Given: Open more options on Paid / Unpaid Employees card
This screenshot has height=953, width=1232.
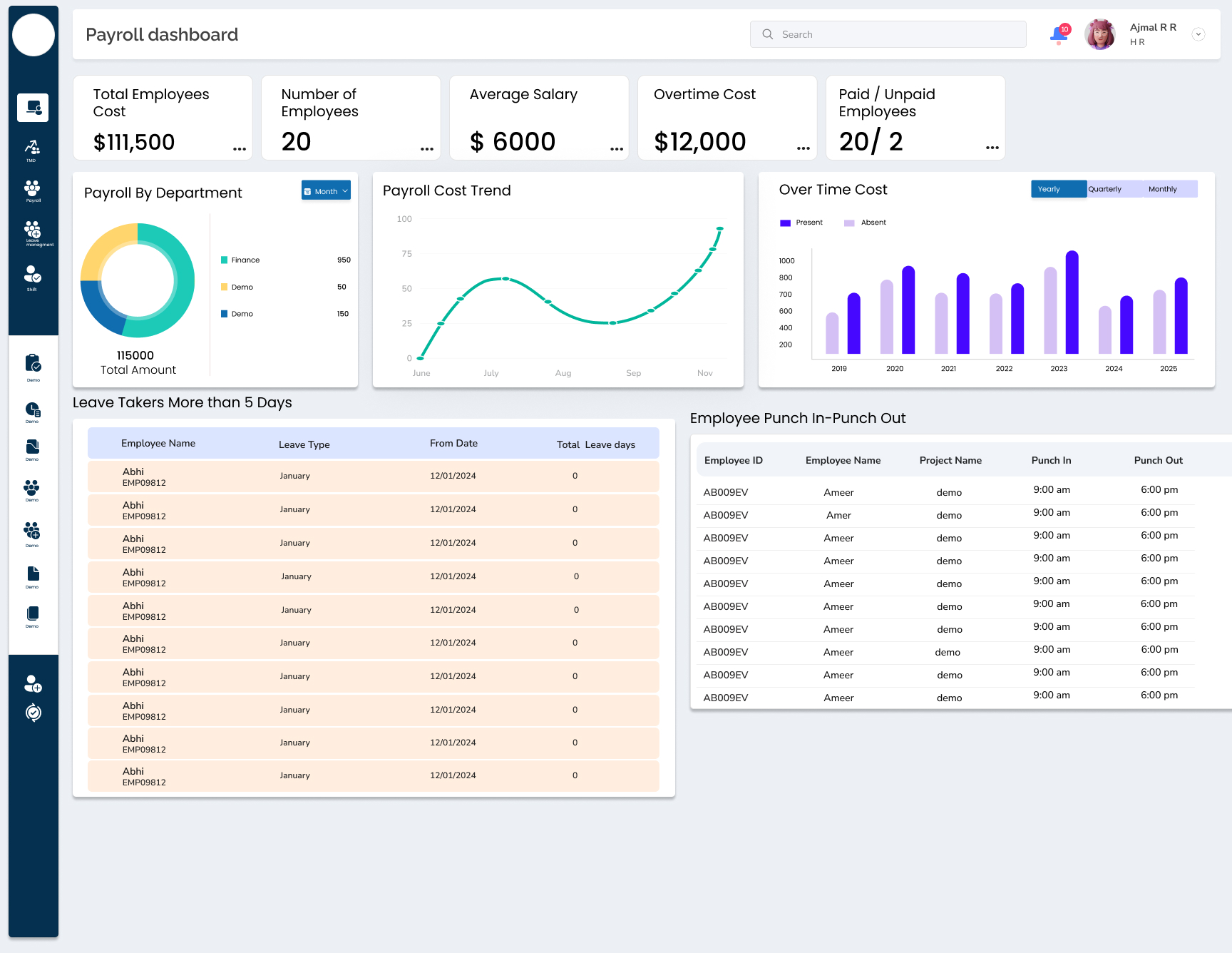Looking at the screenshot, I should (992, 148).
